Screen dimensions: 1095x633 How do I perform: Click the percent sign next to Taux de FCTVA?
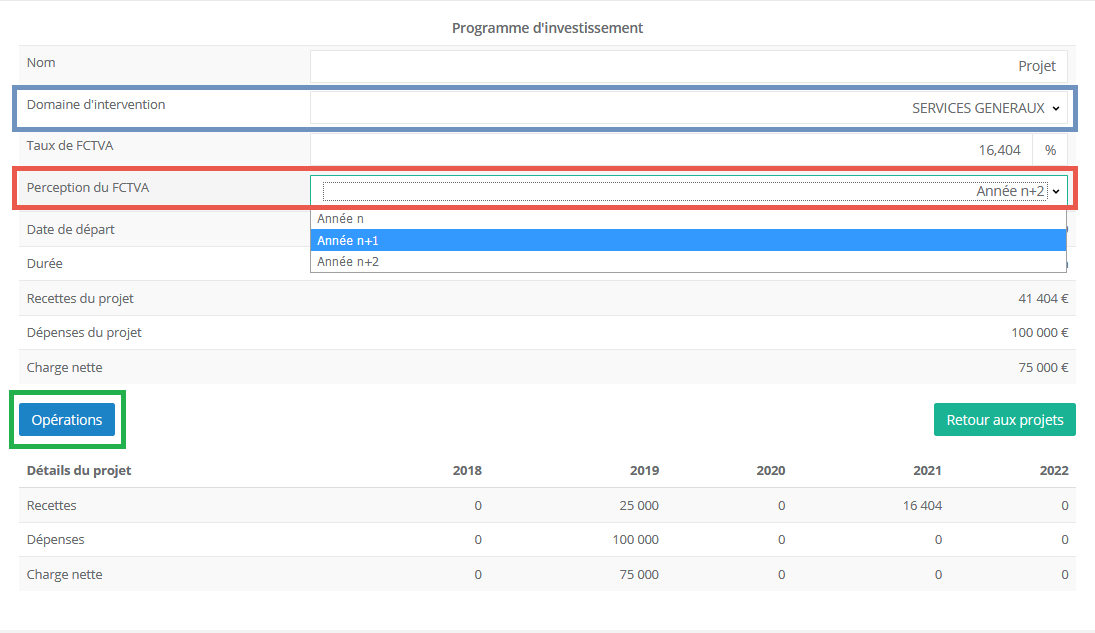[x=1050, y=150]
